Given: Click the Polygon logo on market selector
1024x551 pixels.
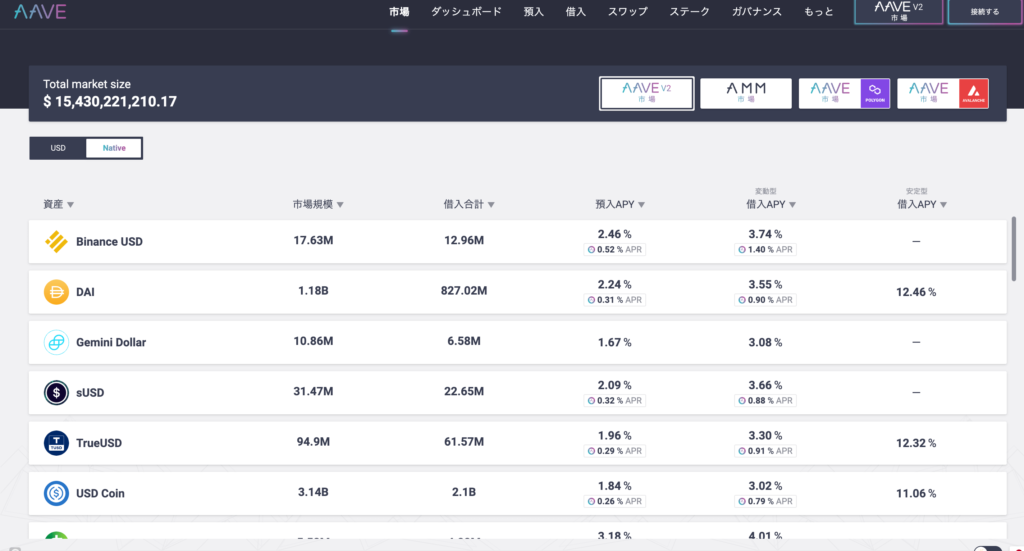Looking at the screenshot, I should coord(875,93).
